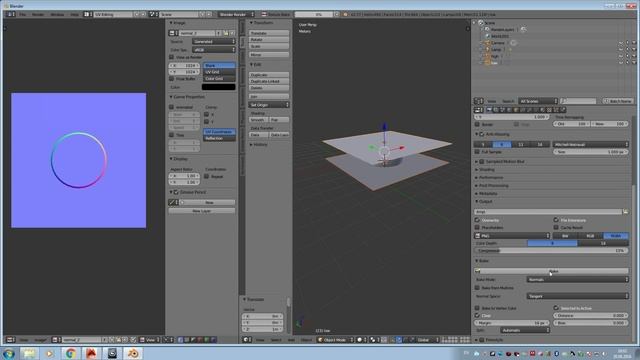This screenshot has height=360, width=640.
Task: Open the file format PNG dropdown
Action: click(x=512, y=236)
